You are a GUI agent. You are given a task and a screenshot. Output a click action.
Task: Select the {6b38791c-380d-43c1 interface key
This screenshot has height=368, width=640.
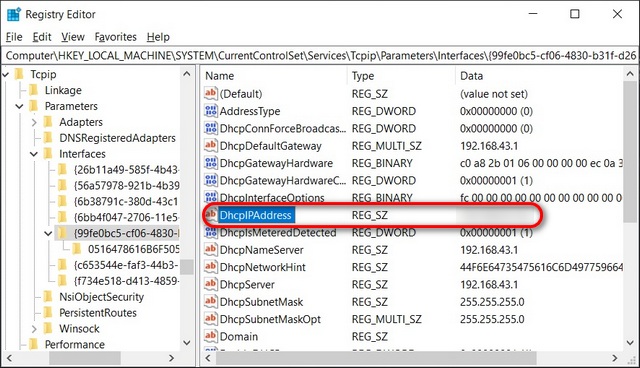(x=126, y=202)
